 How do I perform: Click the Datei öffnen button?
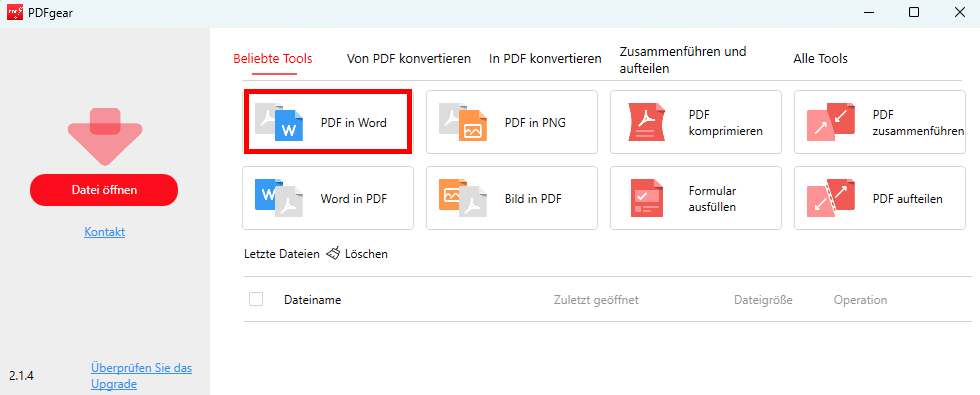point(104,189)
